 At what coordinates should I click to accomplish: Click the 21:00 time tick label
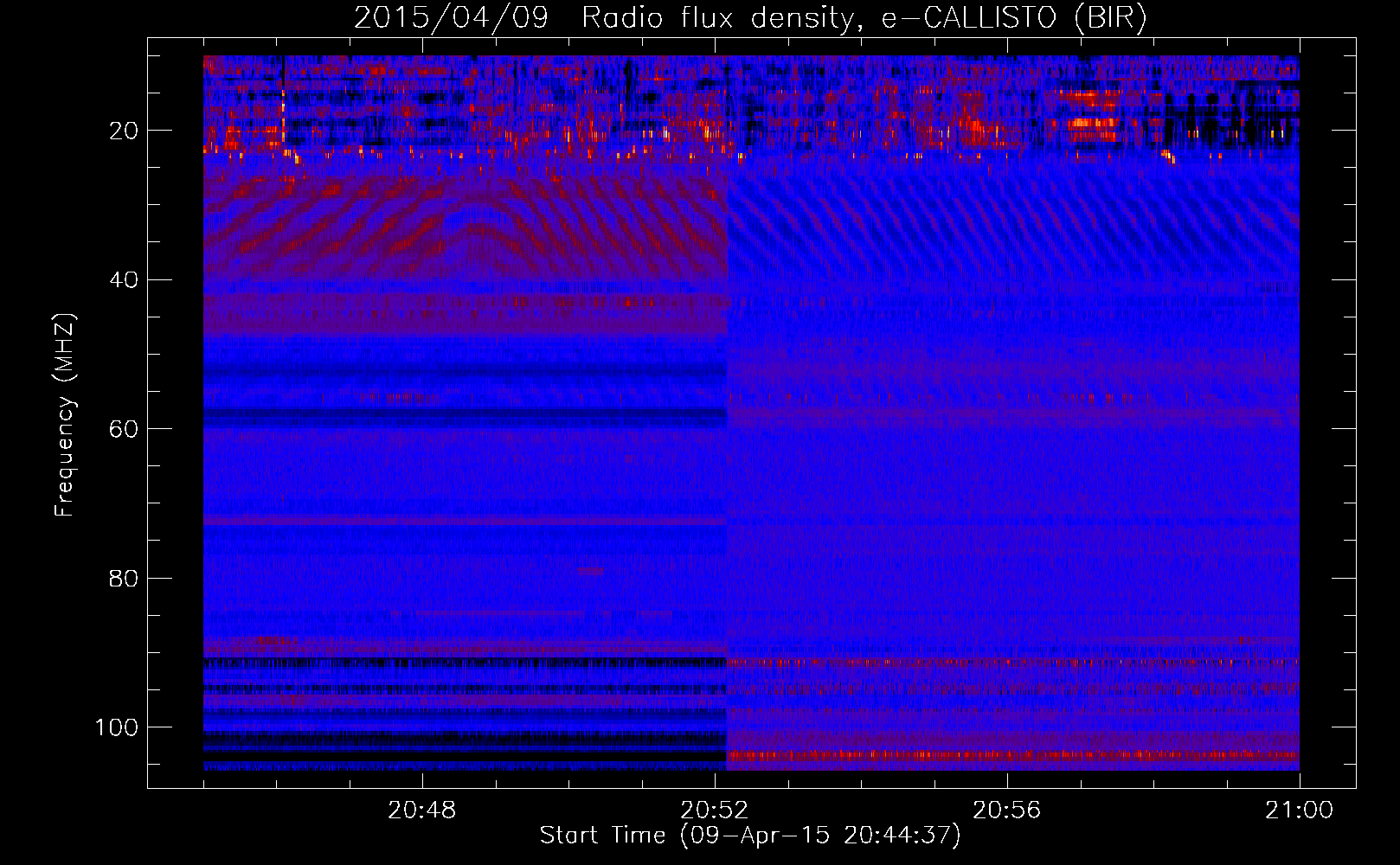coord(1299,811)
